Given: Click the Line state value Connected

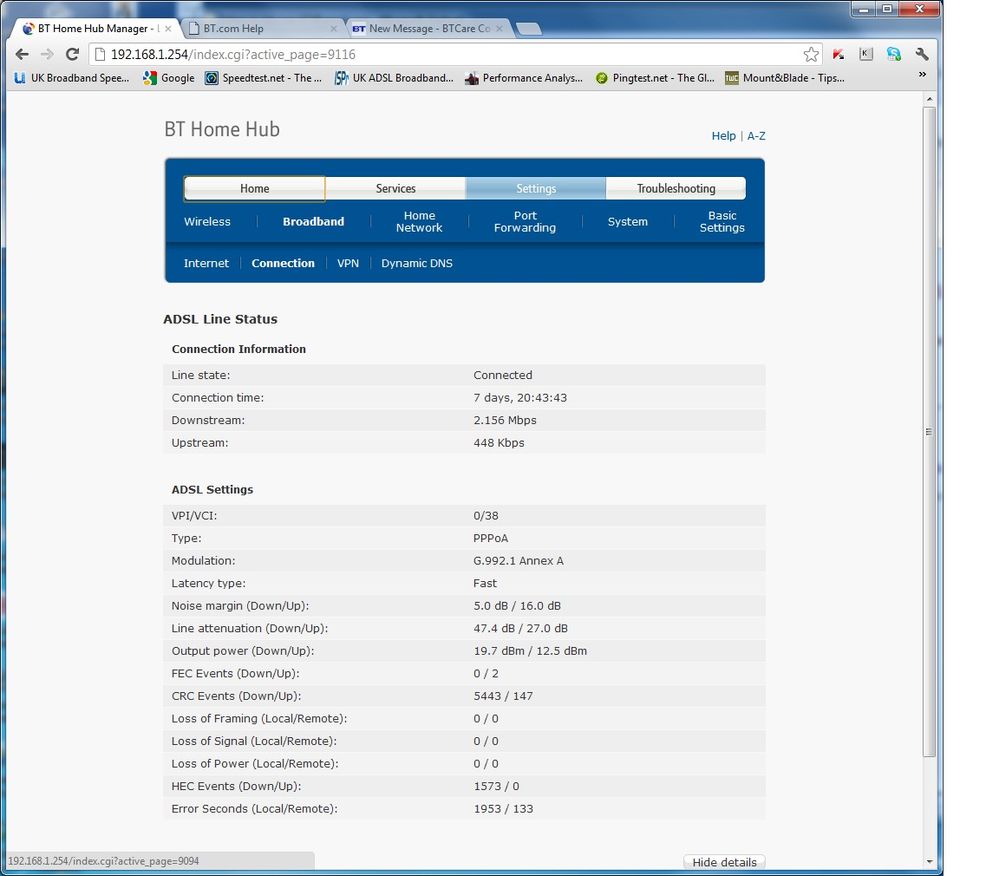Looking at the screenshot, I should (x=503, y=375).
